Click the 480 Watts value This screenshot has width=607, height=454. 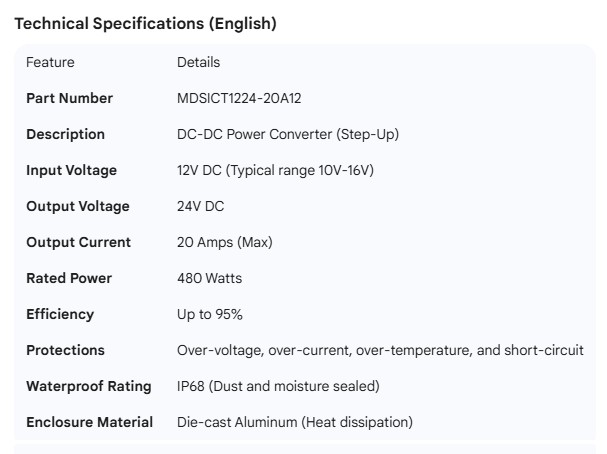209,278
